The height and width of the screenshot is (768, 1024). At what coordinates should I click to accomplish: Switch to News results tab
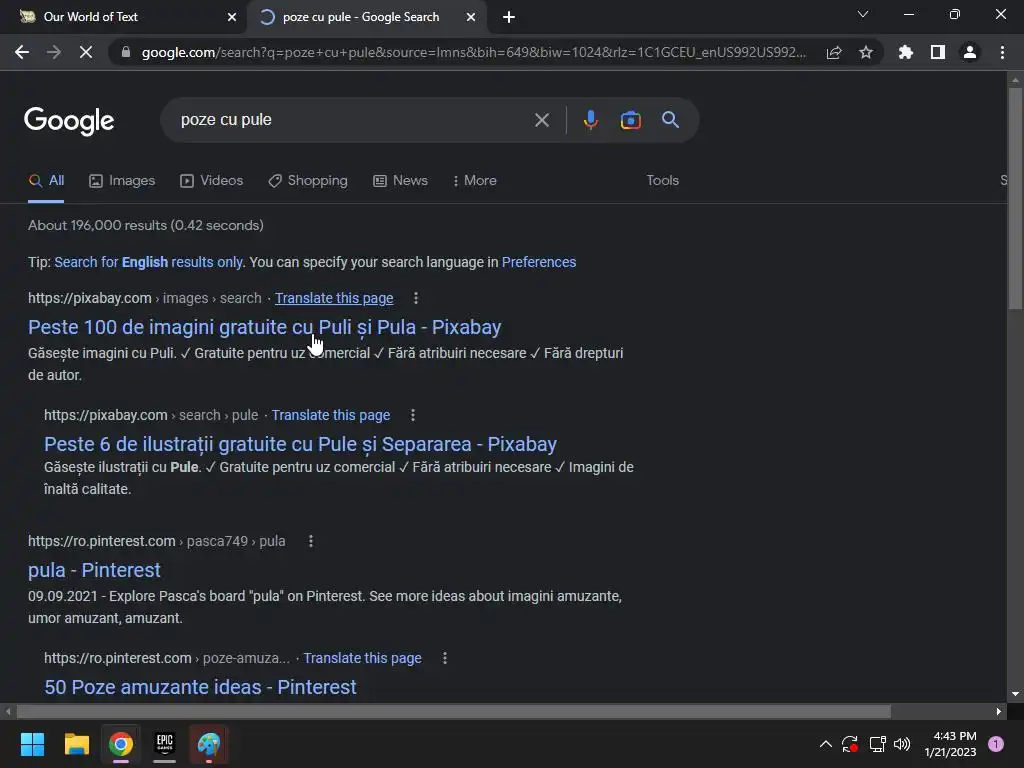click(x=400, y=181)
